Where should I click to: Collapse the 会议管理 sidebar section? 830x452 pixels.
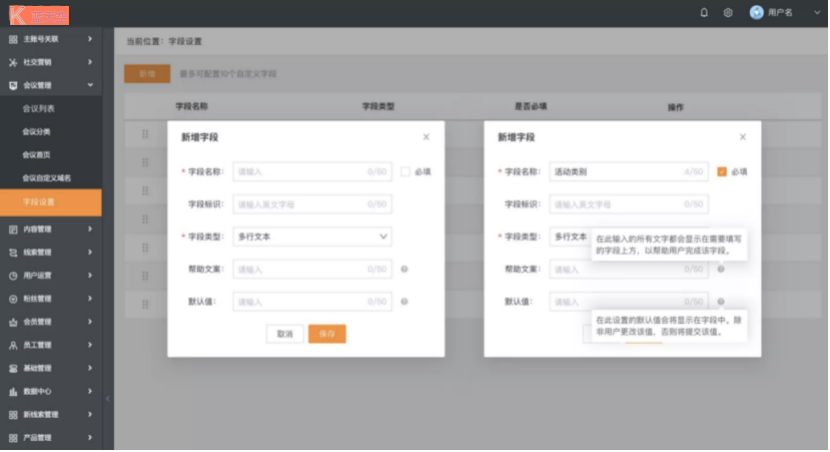tap(90, 85)
